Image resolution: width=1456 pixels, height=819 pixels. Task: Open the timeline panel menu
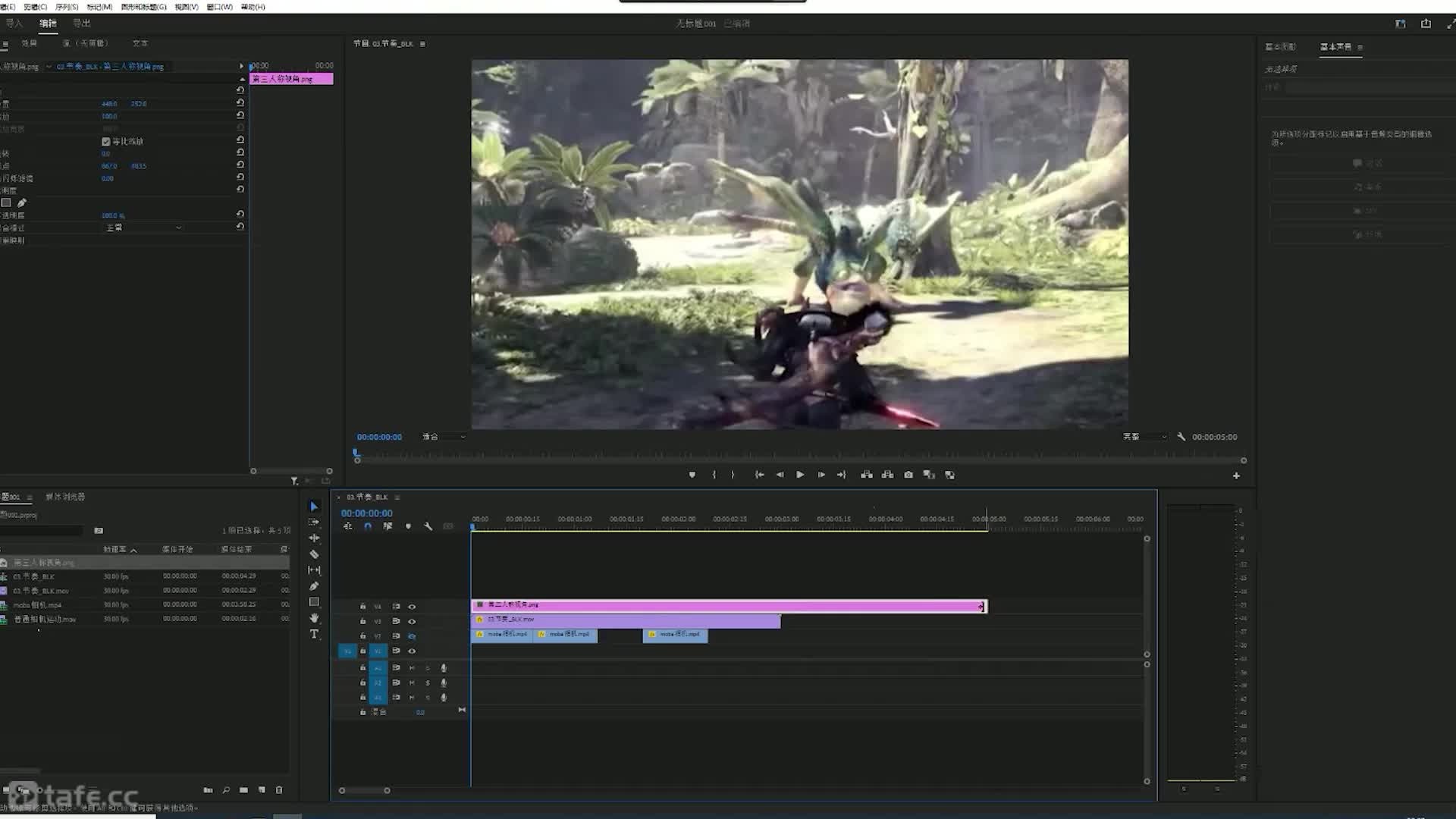point(397,497)
